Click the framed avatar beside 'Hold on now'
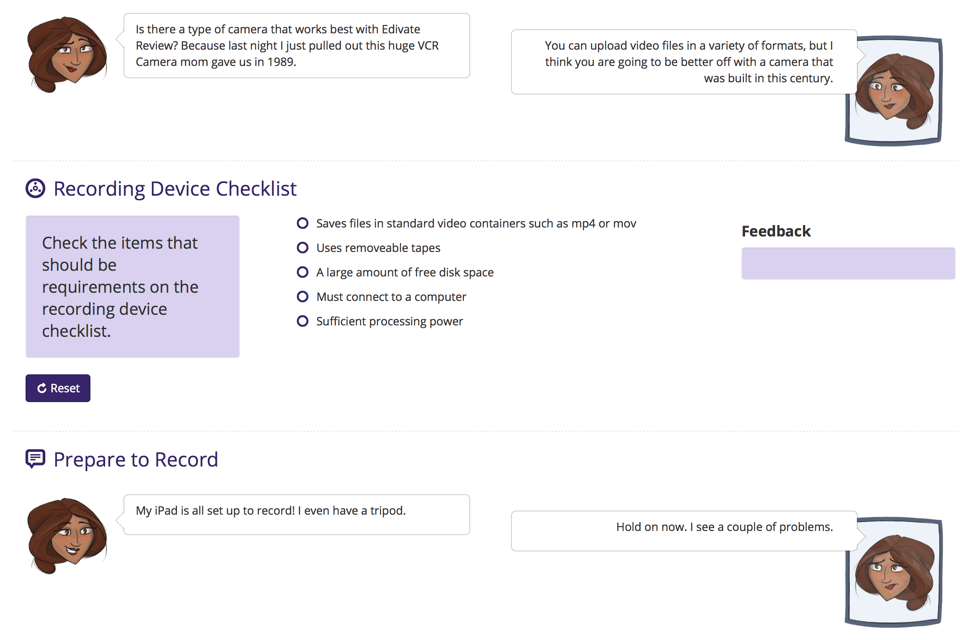The image size is (960, 640). [x=893, y=572]
